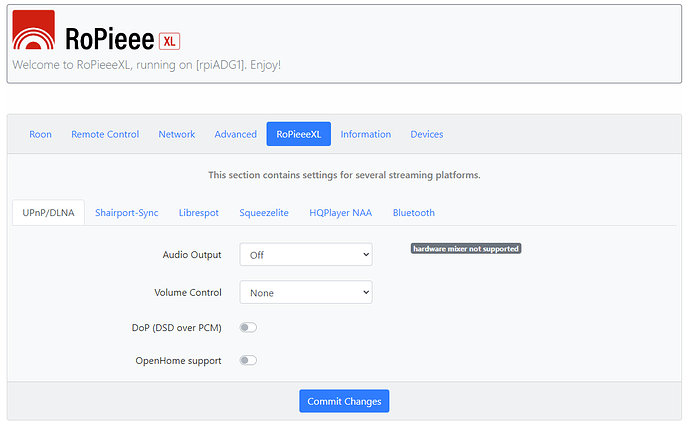
Task: Switch to the Shairport-Sync sub-tab
Action: click(127, 213)
